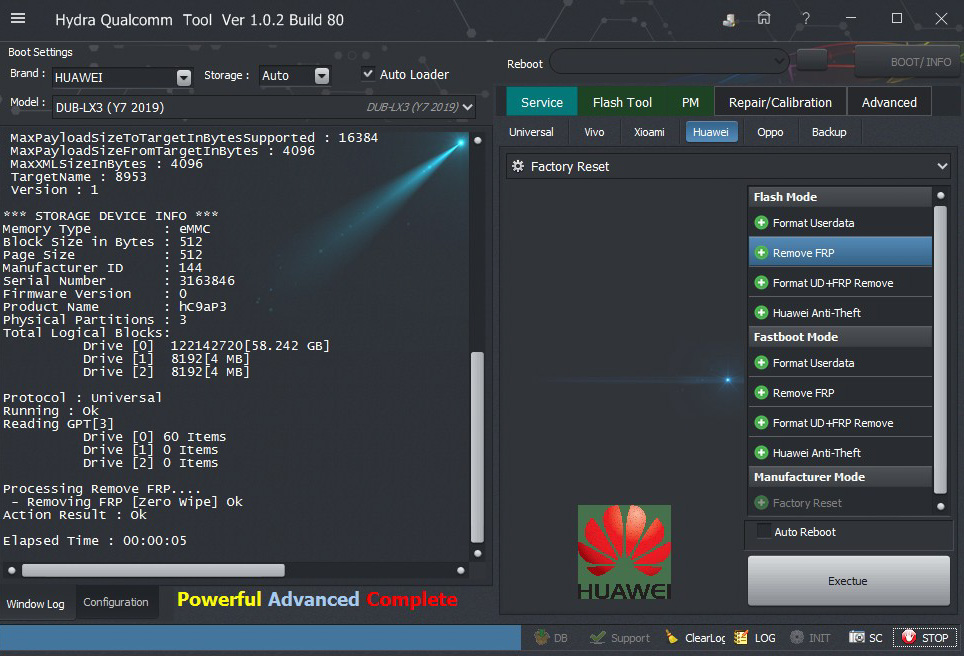Select the Huawei sub-tab
The height and width of the screenshot is (656, 964).
pos(711,132)
